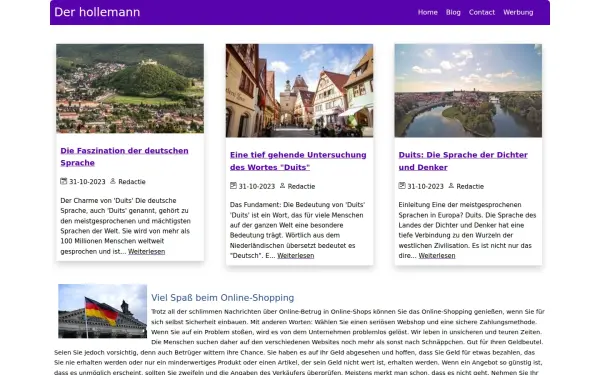Click the heading Viel Spaß beim Online-Shopping
Screen dimensions: 600x375
223,298
